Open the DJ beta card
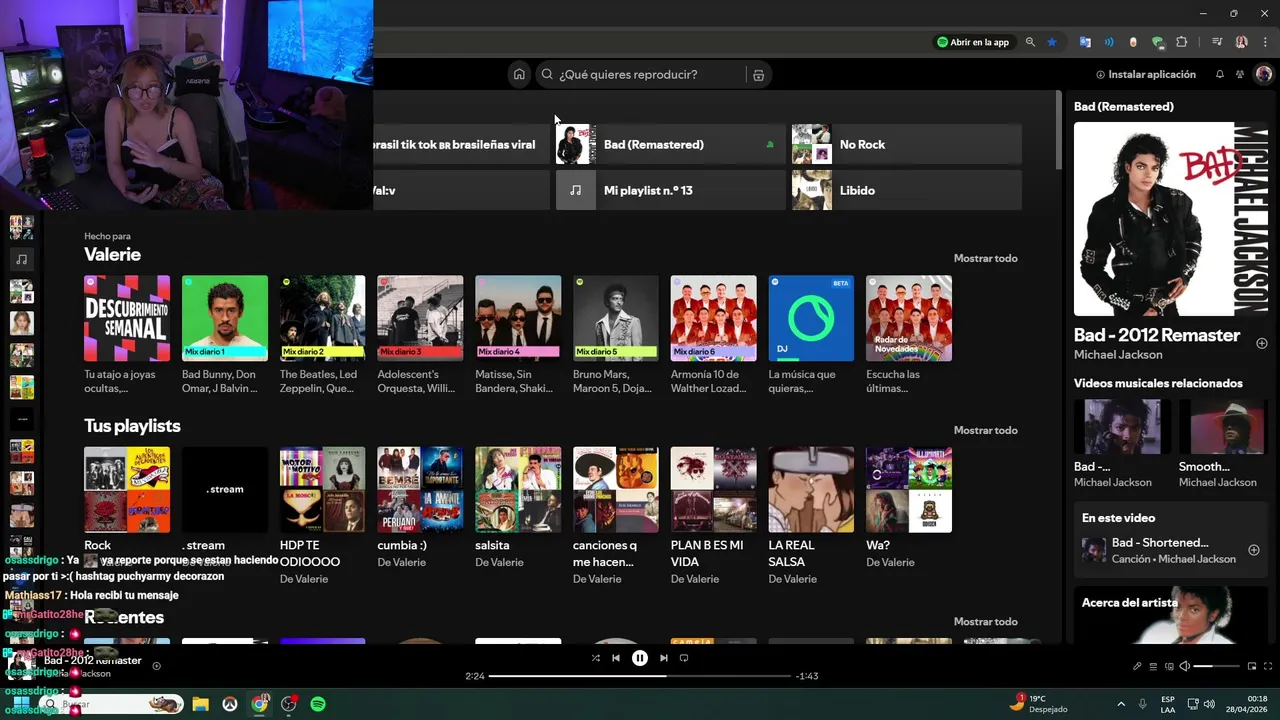 (x=811, y=318)
